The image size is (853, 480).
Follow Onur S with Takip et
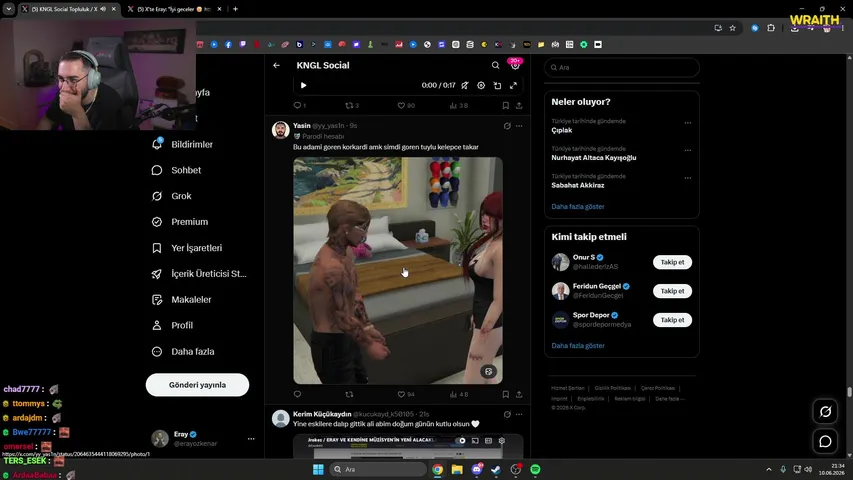672,262
